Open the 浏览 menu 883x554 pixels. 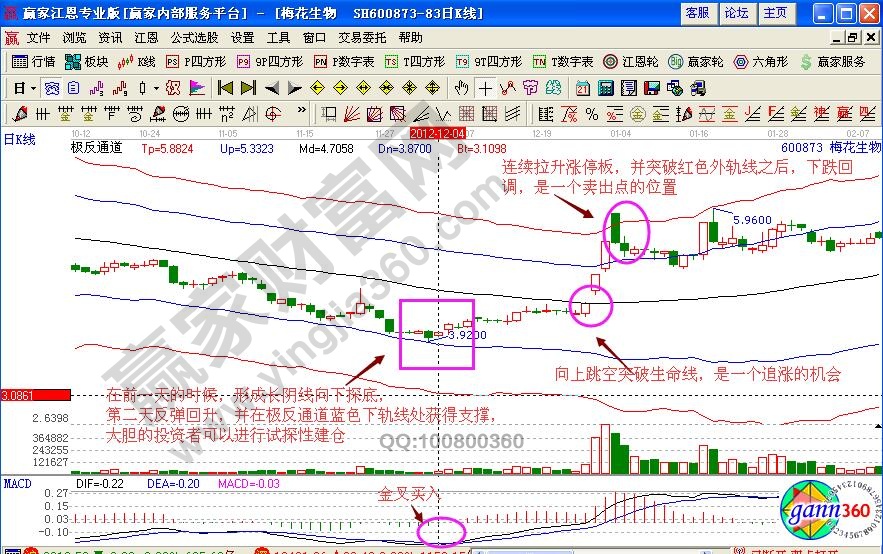click(74, 38)
